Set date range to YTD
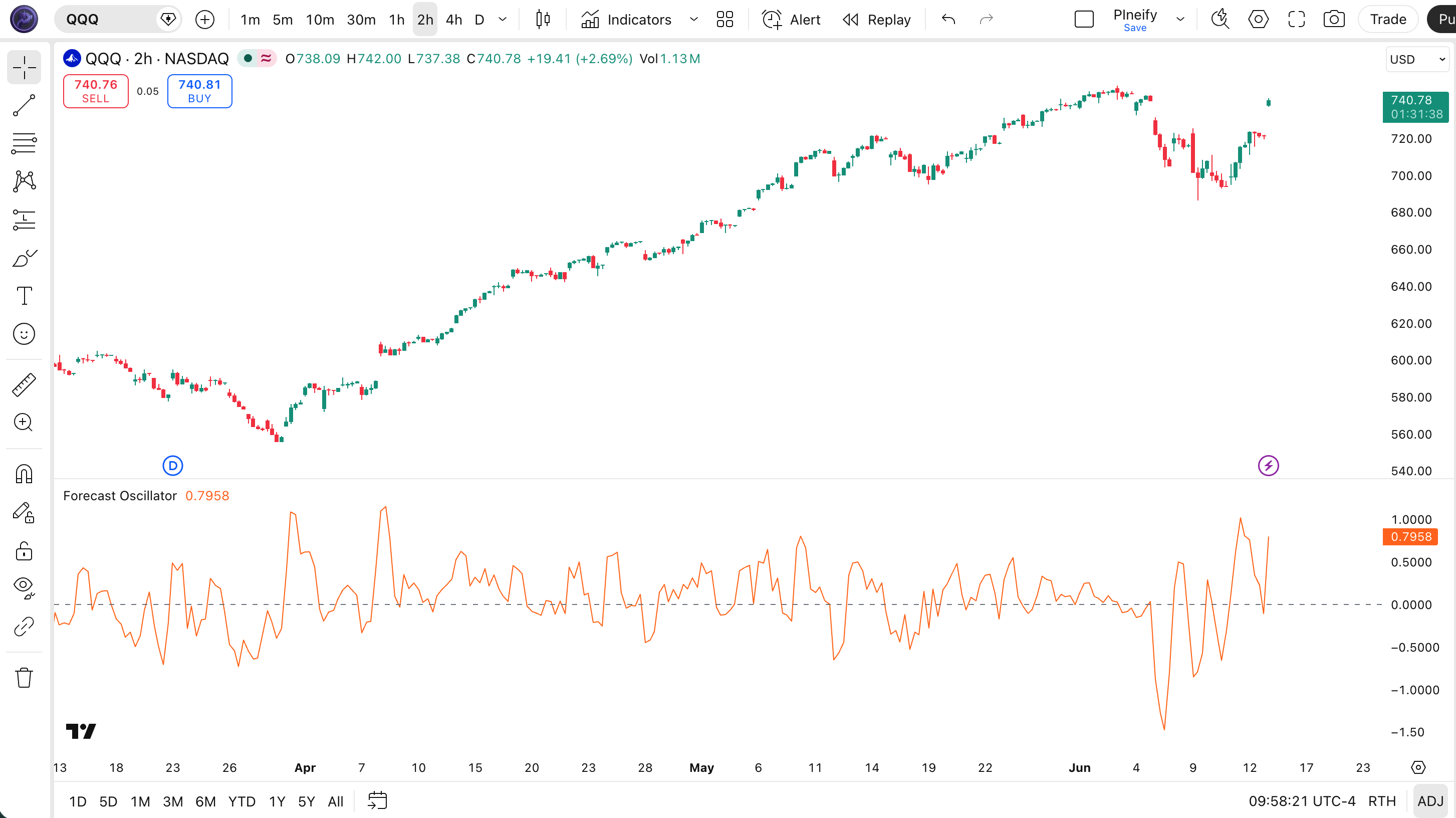The image size is (1456, 818). (242, 801)
